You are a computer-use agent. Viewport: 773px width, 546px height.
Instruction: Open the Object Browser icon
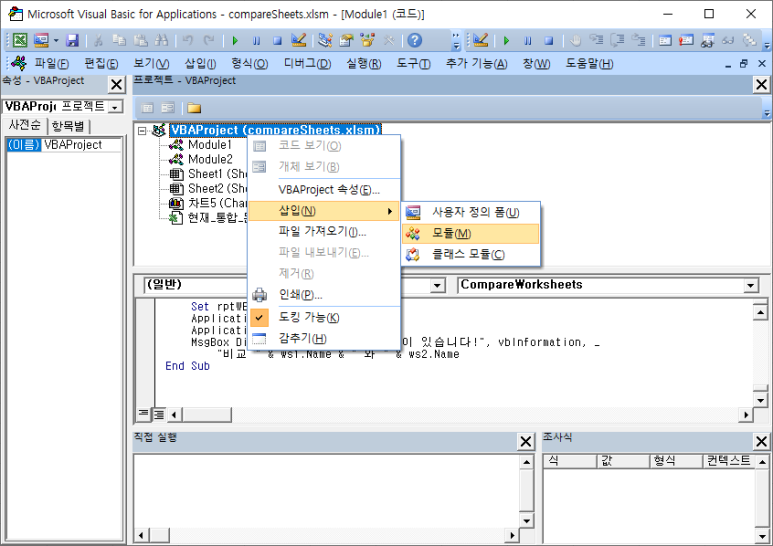coord(367,40)
